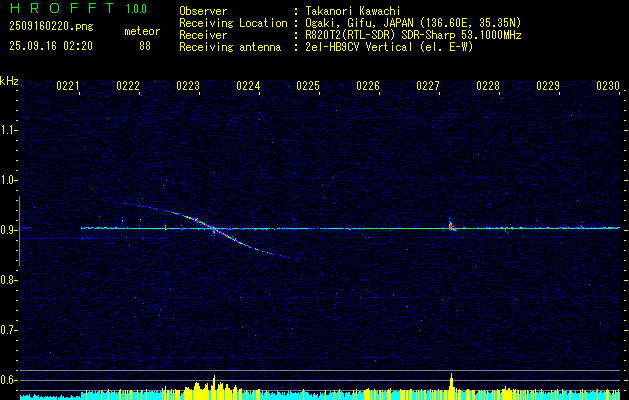Click the 0225 time marker
The image size is (629, 400).
[308, 86]
